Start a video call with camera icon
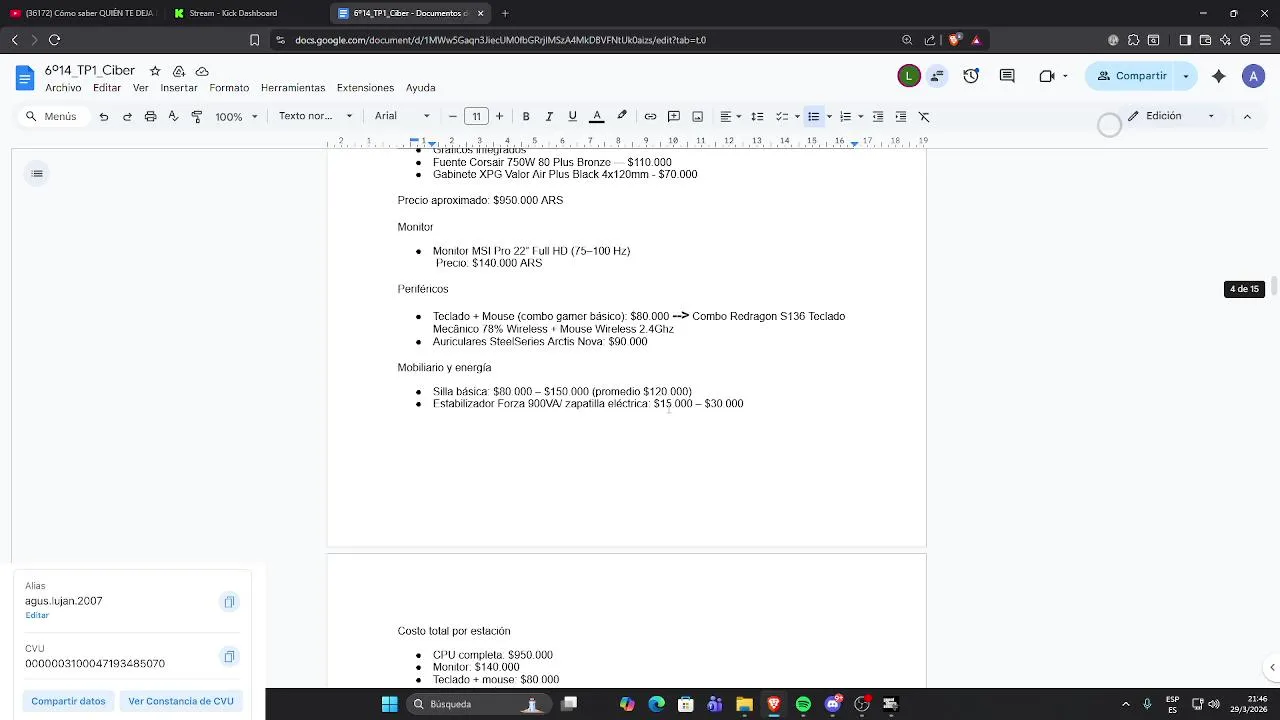Screen dimensions: 1280x720 1047,76
